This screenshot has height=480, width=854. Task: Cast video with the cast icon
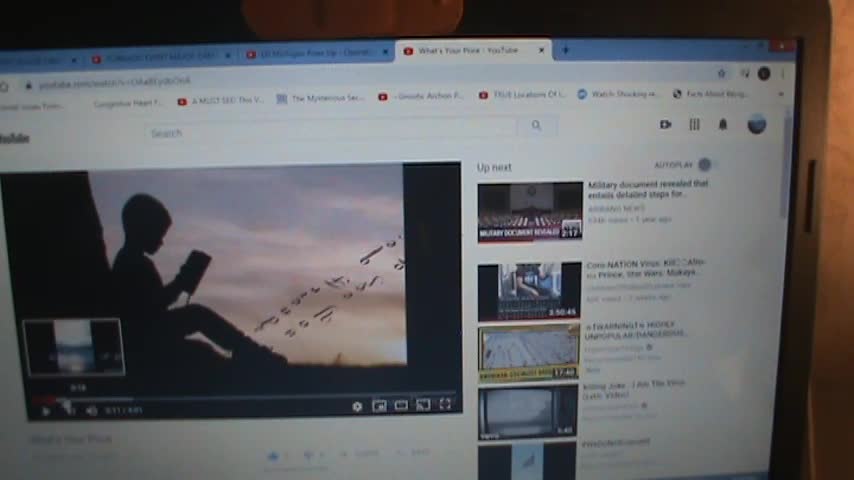[423, 404]
